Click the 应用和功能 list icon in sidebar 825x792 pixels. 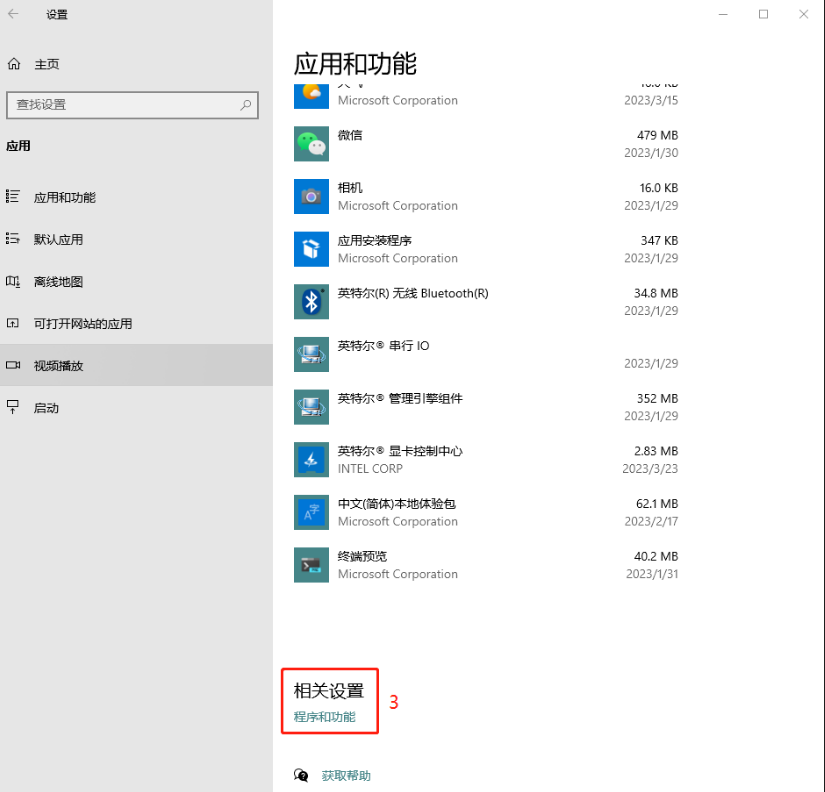click(13, 197)
